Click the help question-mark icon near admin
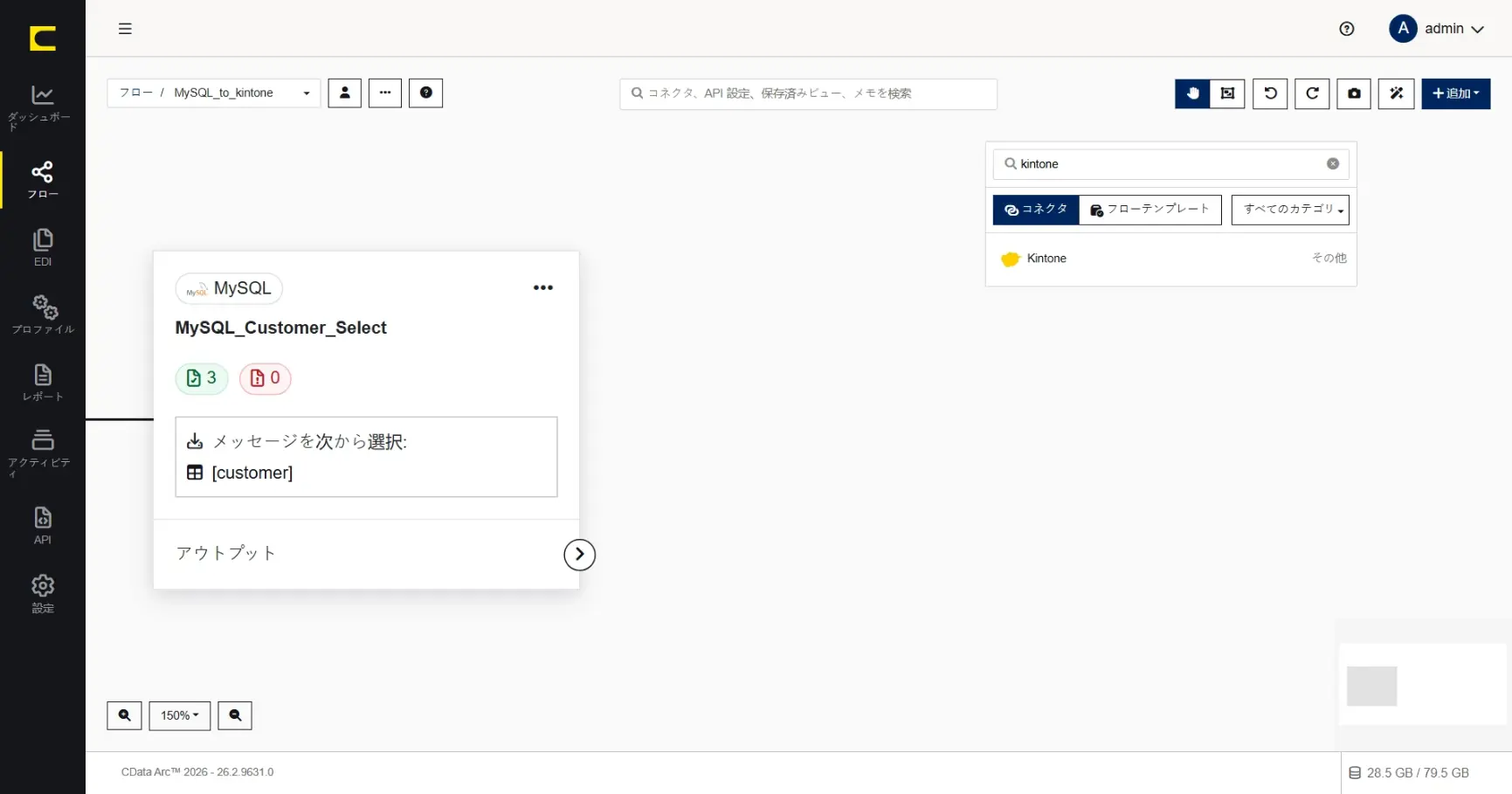 (x=1346, y=29)
